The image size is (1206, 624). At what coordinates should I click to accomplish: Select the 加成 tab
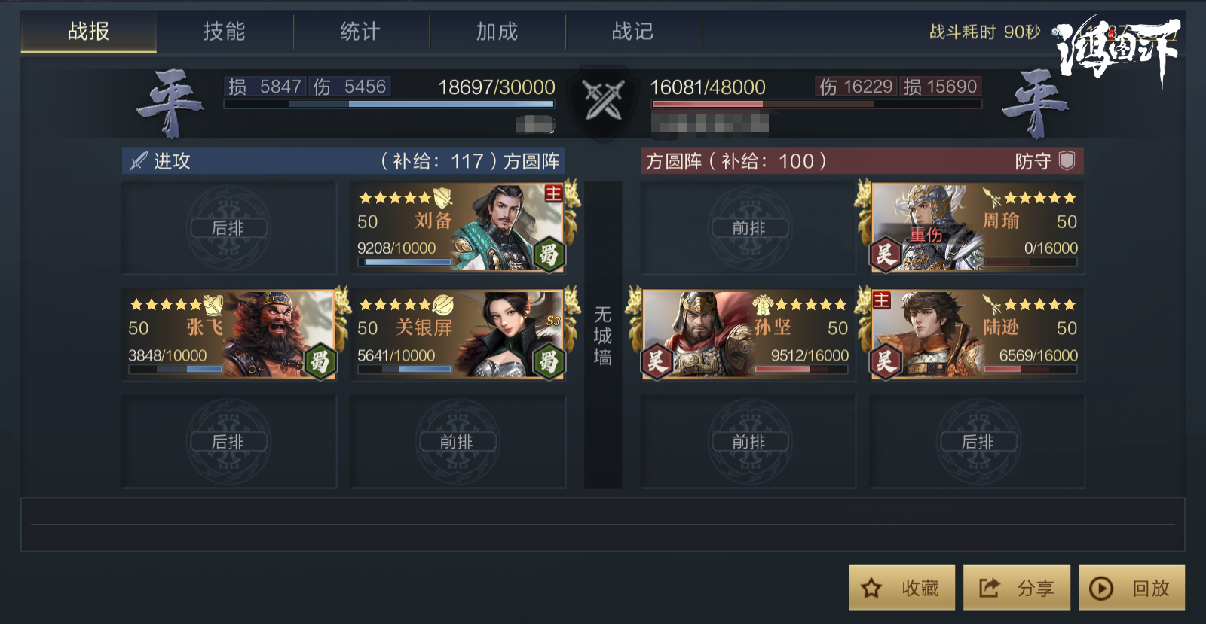pyautogui.click(x=497, y=31)
